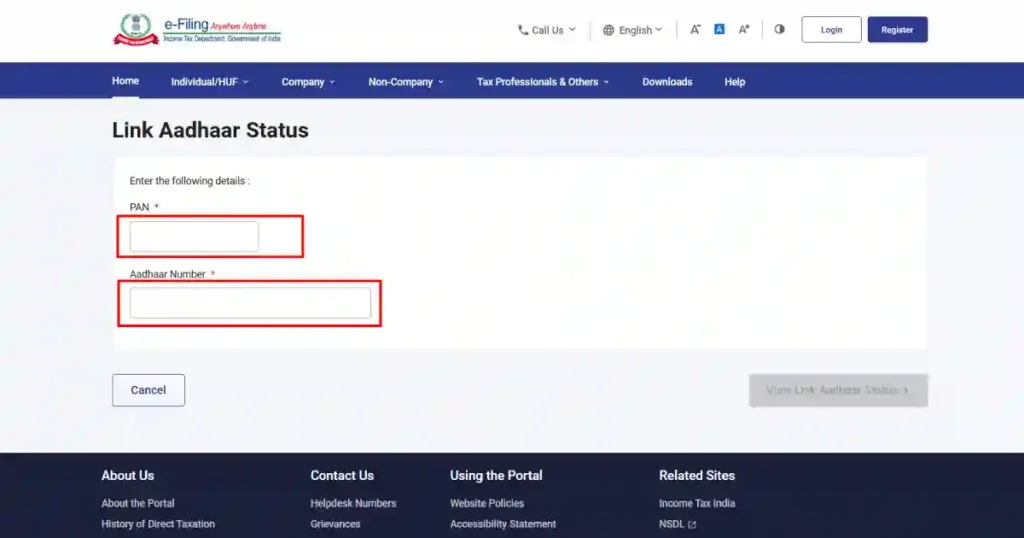Image resolution: width=1024 pixels, height=538 pixels.
Task: Click the 'Enter the following details' text
Action: [x=189, y=181]
